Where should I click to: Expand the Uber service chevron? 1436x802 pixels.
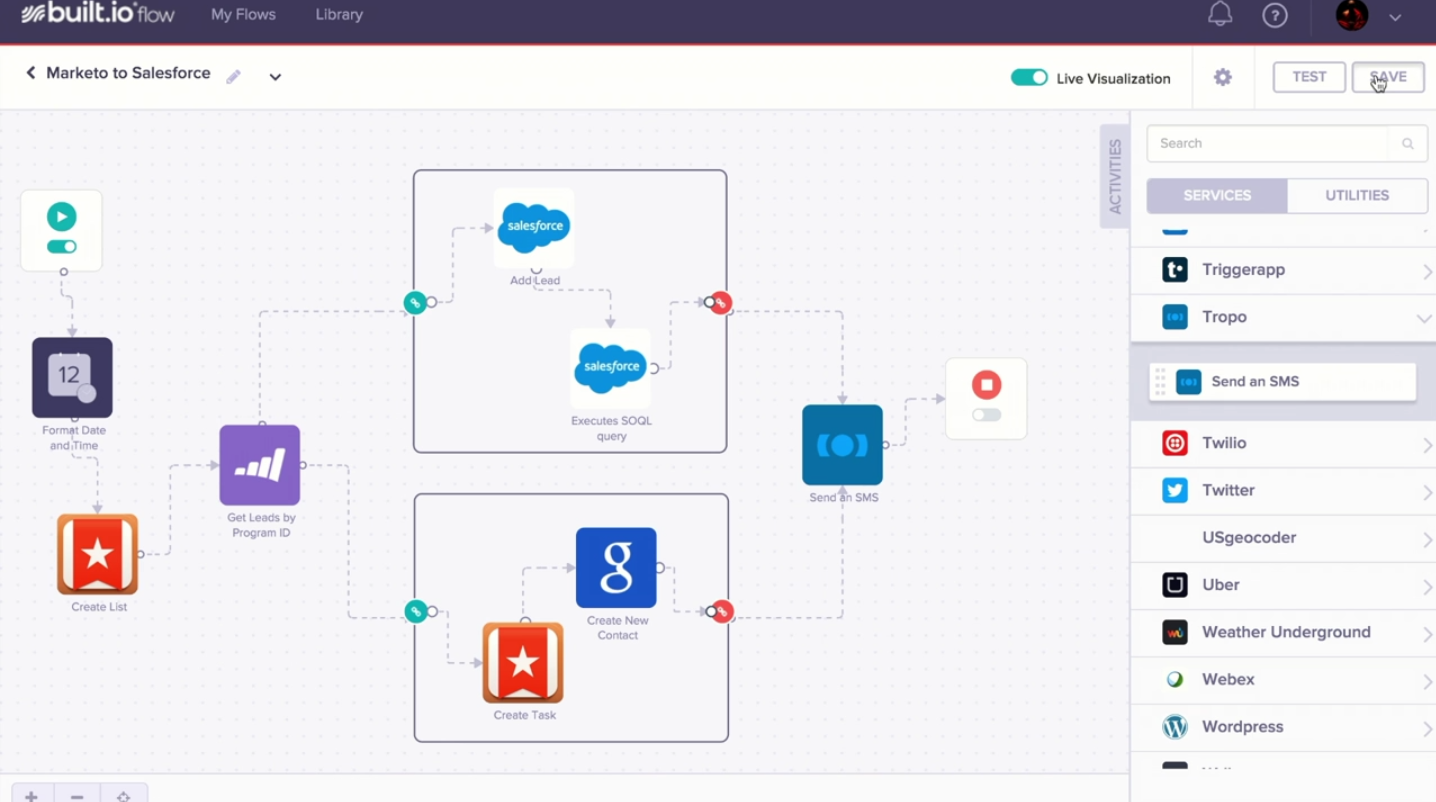[1427, 587]
